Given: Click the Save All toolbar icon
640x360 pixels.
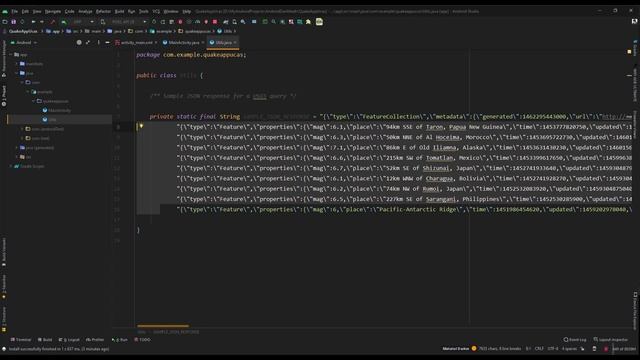Looking at the screenshot, I should 13,22.
